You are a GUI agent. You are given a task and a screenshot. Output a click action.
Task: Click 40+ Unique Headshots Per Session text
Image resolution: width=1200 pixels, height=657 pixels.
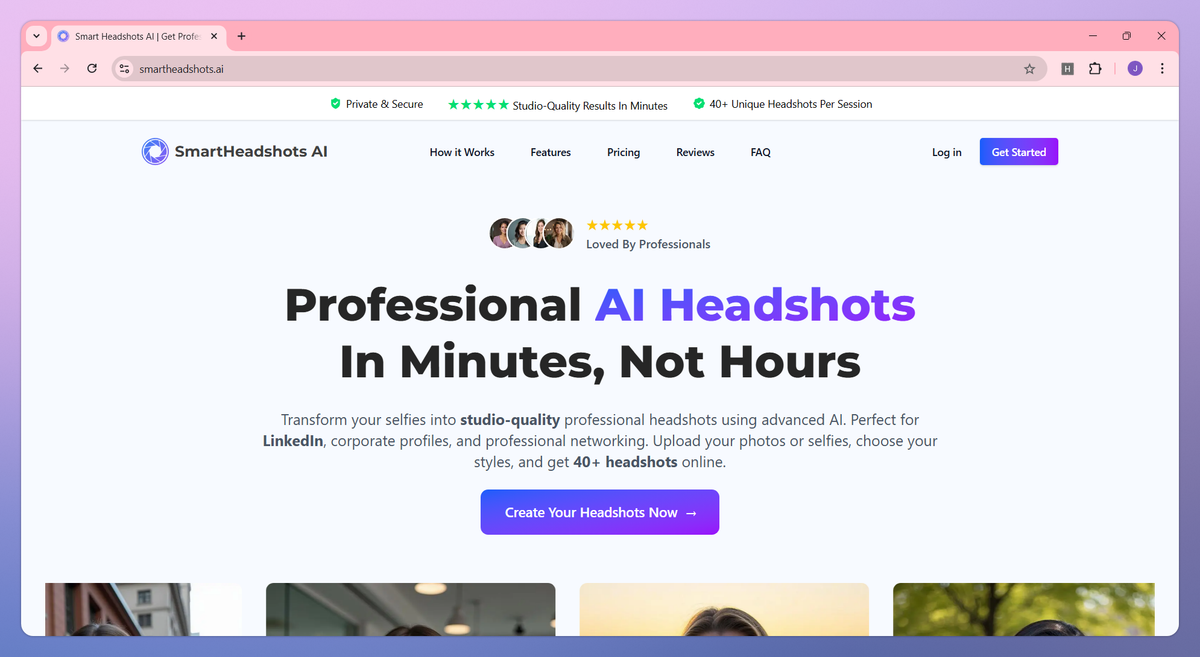pos(791,104)
